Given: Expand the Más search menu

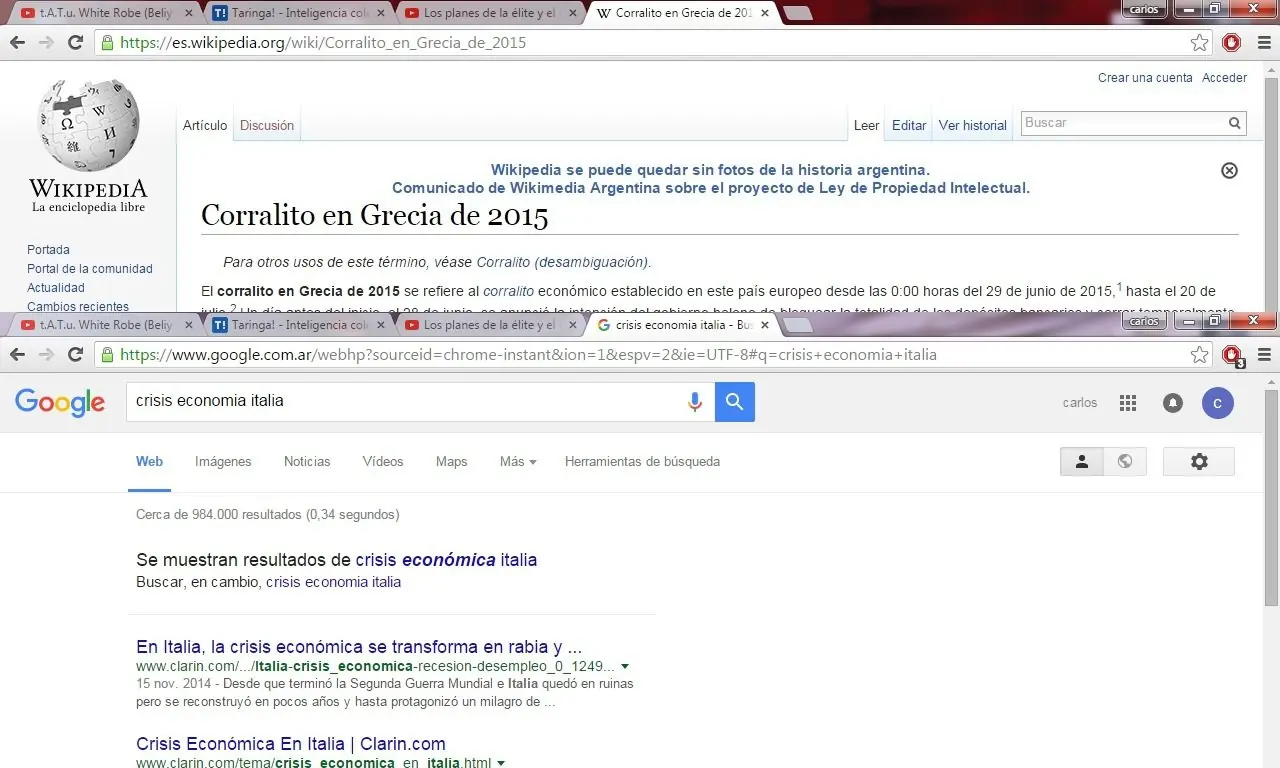Looking at the screenshot, I should pyautogui.click(x=518, y=461).
